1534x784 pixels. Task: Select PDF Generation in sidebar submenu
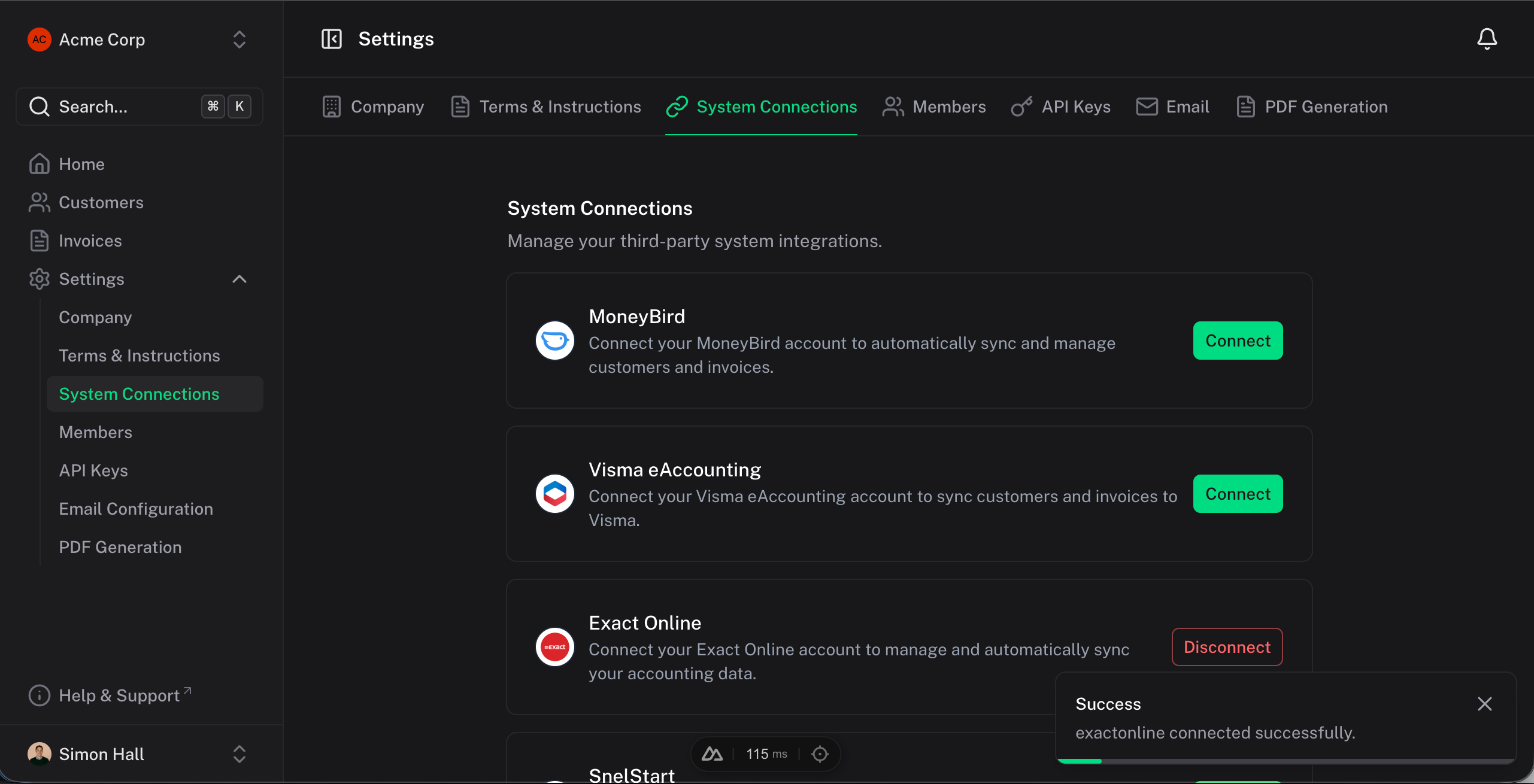155,547
